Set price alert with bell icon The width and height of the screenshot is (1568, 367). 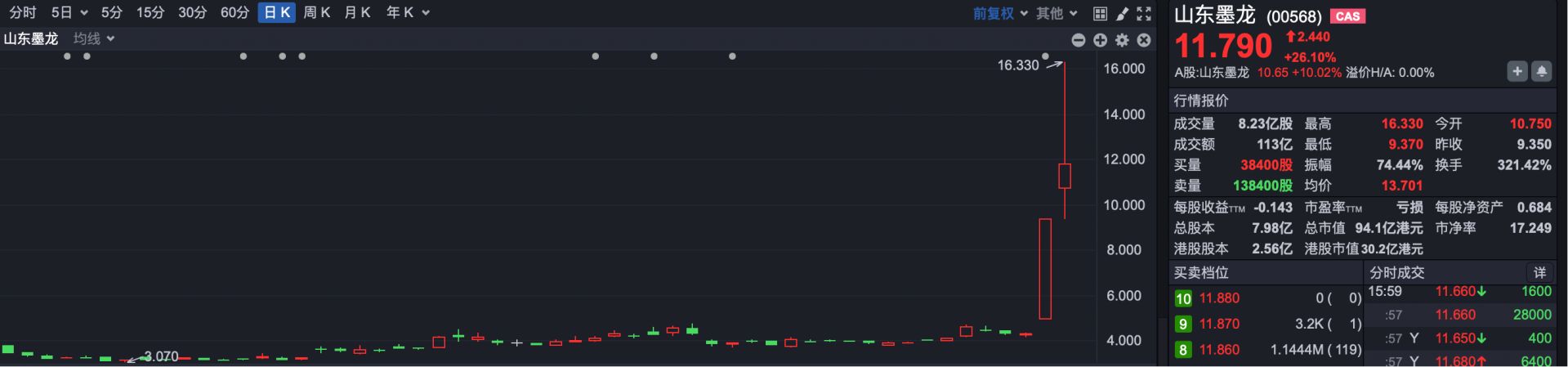[x=1541, y=72]
